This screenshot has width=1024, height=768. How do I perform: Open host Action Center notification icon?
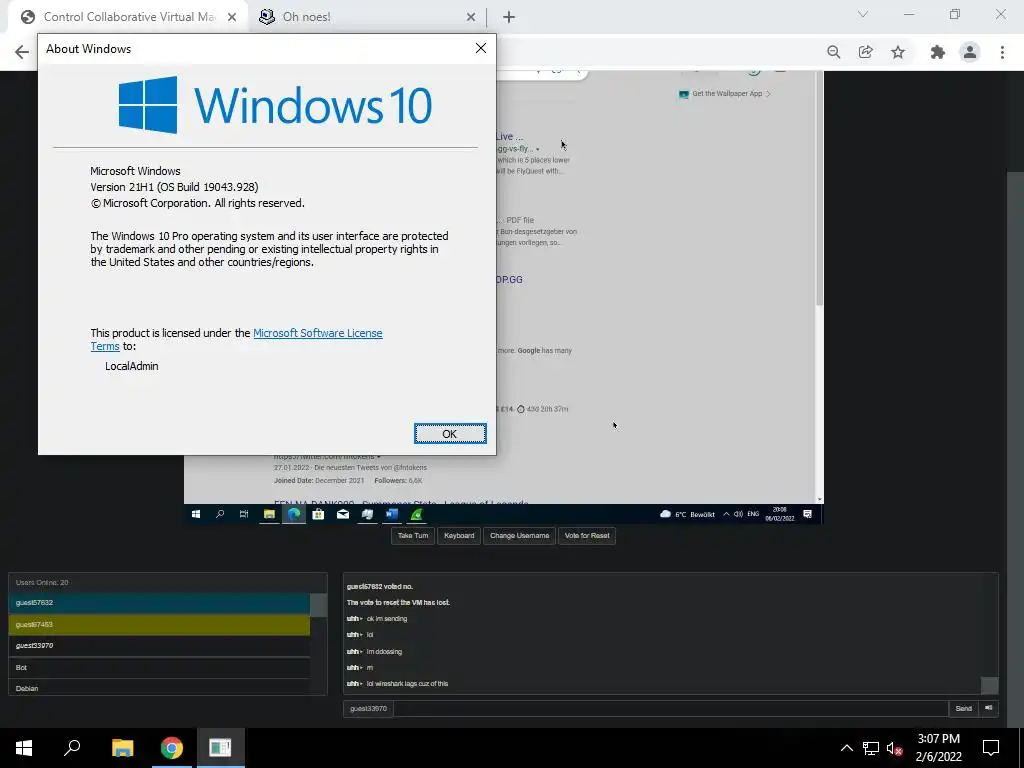pos(991,748)
